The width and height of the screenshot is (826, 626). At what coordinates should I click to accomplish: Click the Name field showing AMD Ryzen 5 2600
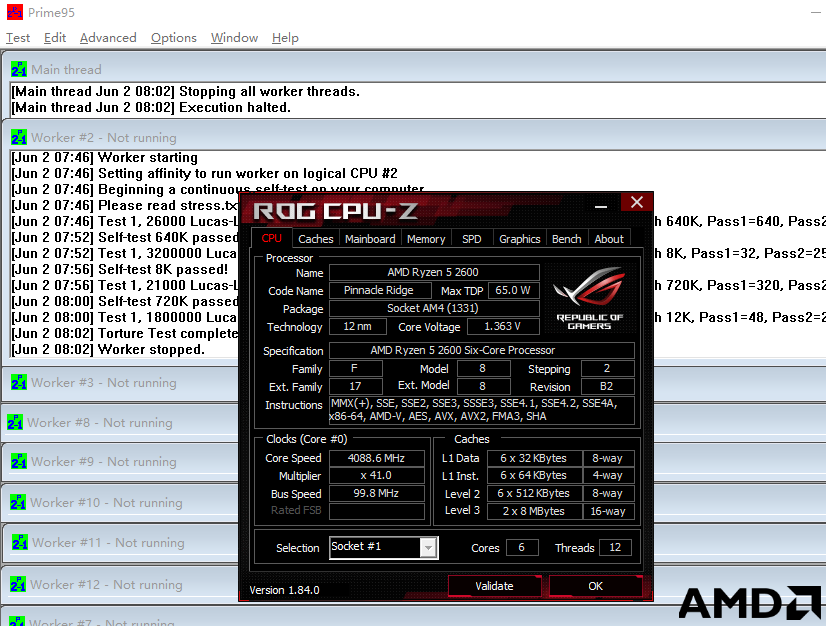pyautogui.click(x=434, y=272)
